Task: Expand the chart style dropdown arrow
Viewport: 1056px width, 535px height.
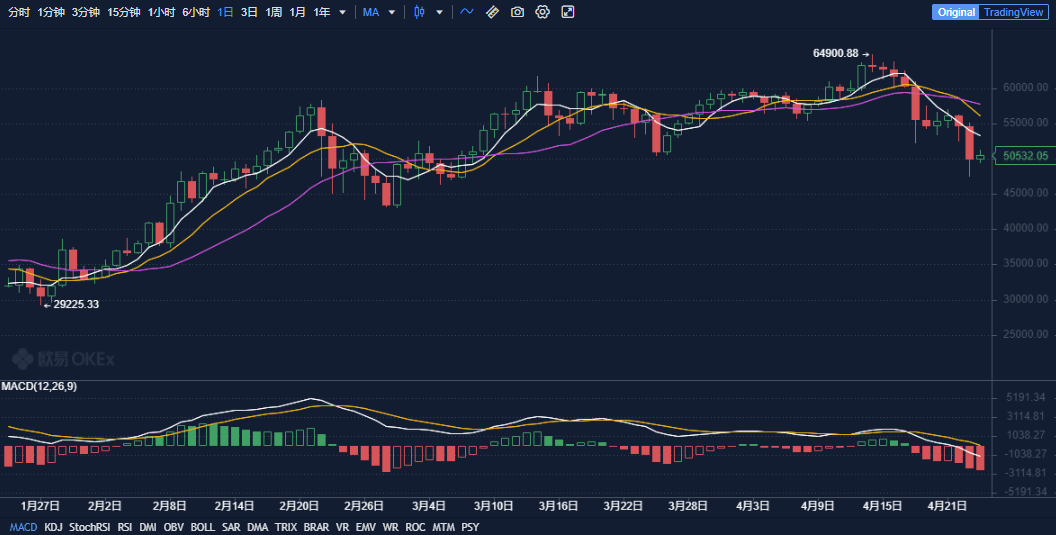Action: 437,13
